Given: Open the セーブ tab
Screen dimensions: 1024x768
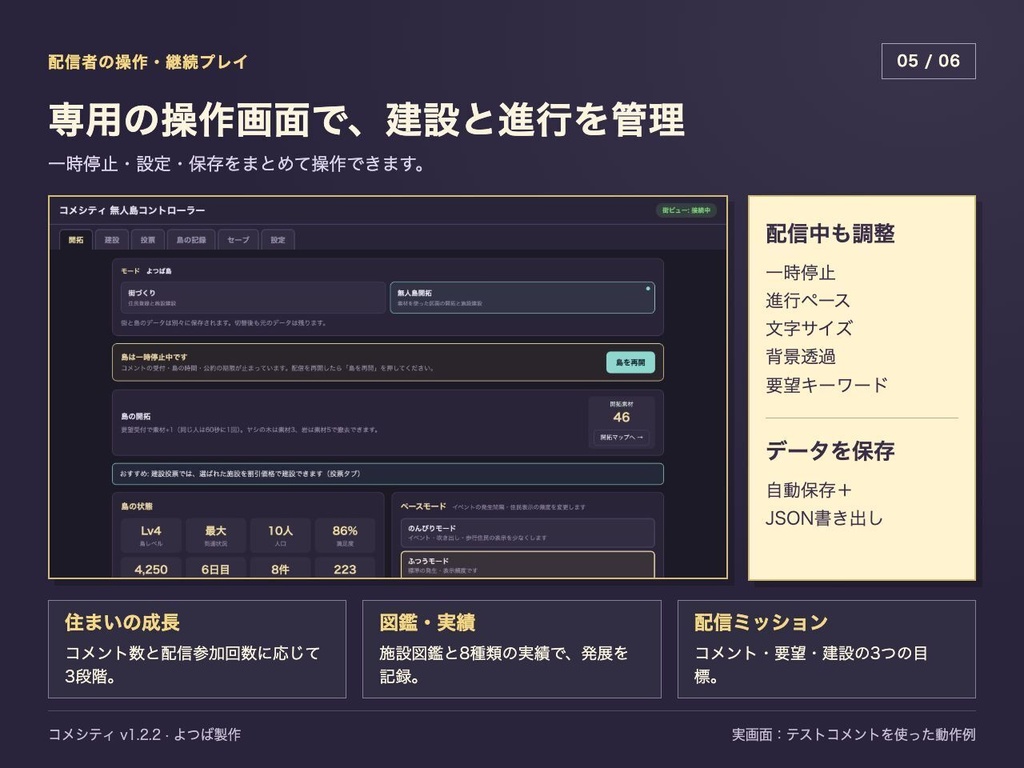Looking at the screenshot, I should [238, 240].
